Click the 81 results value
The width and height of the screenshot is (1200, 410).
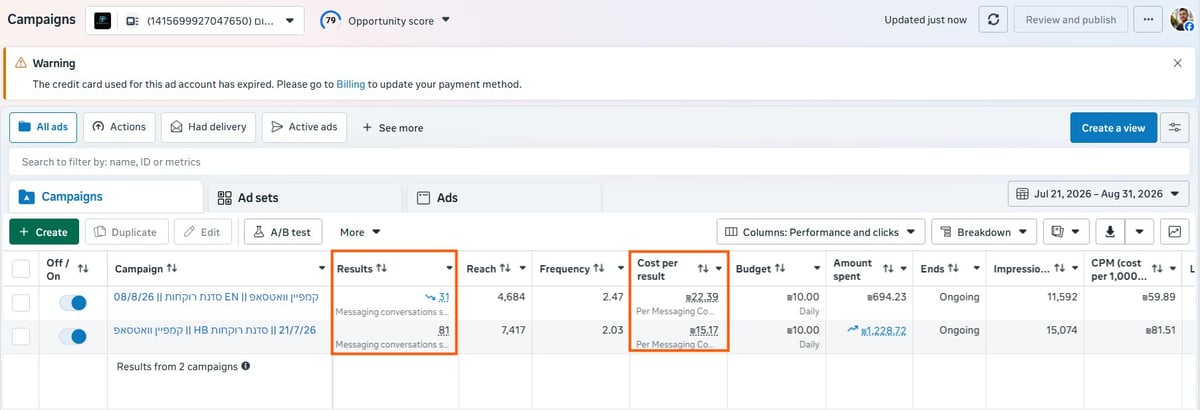point(443,331)
